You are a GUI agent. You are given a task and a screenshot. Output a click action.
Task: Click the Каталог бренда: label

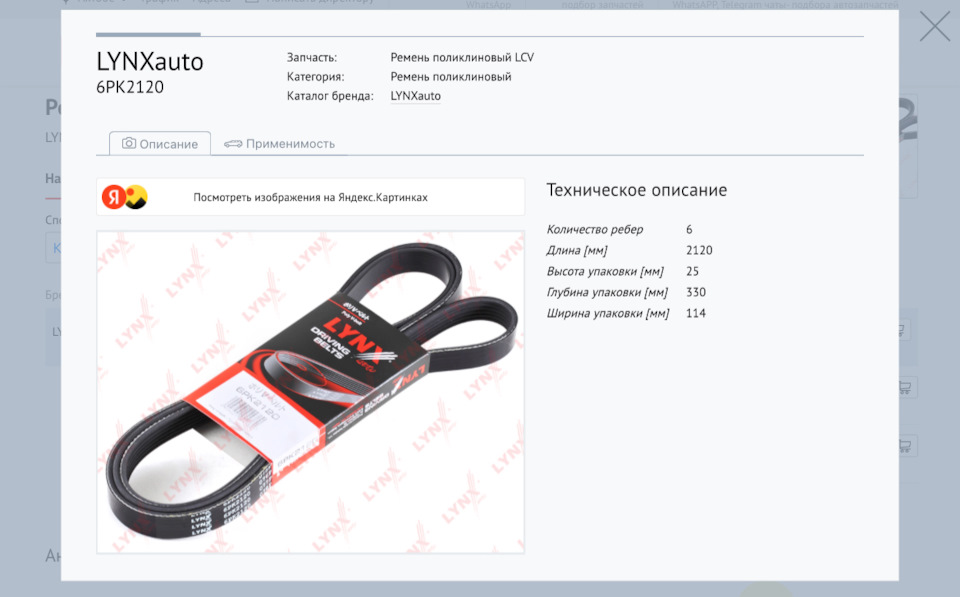pos(330,96)
